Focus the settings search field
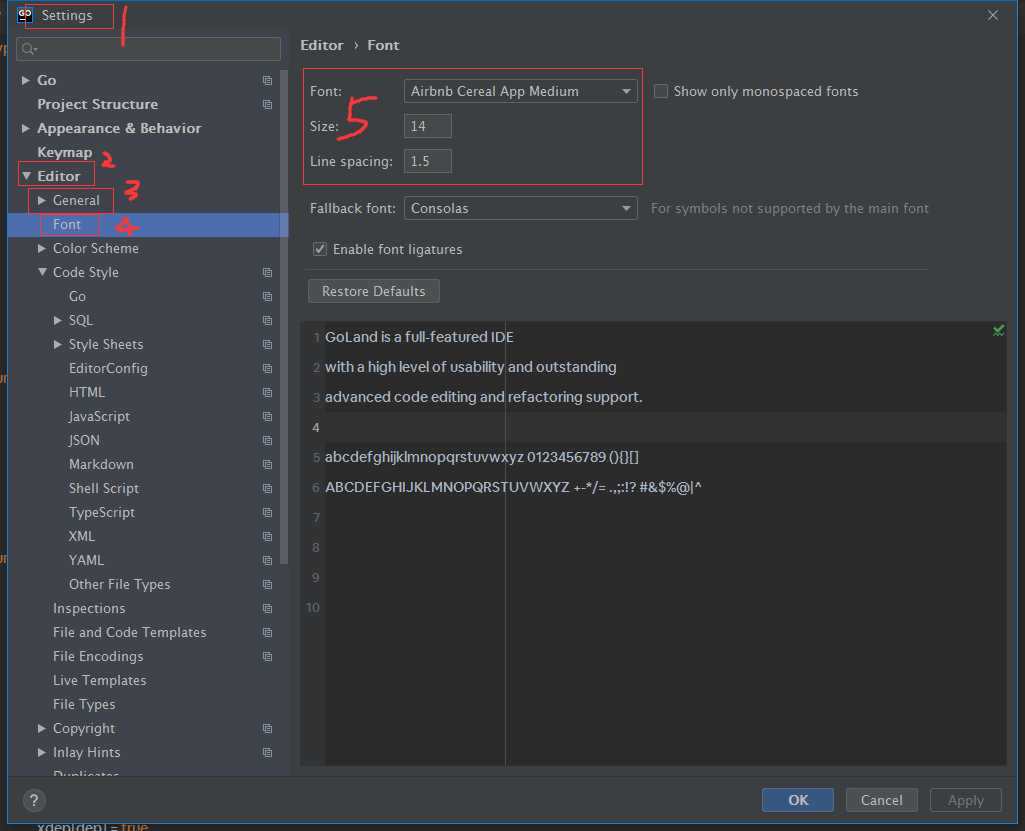 coord(148,49)
